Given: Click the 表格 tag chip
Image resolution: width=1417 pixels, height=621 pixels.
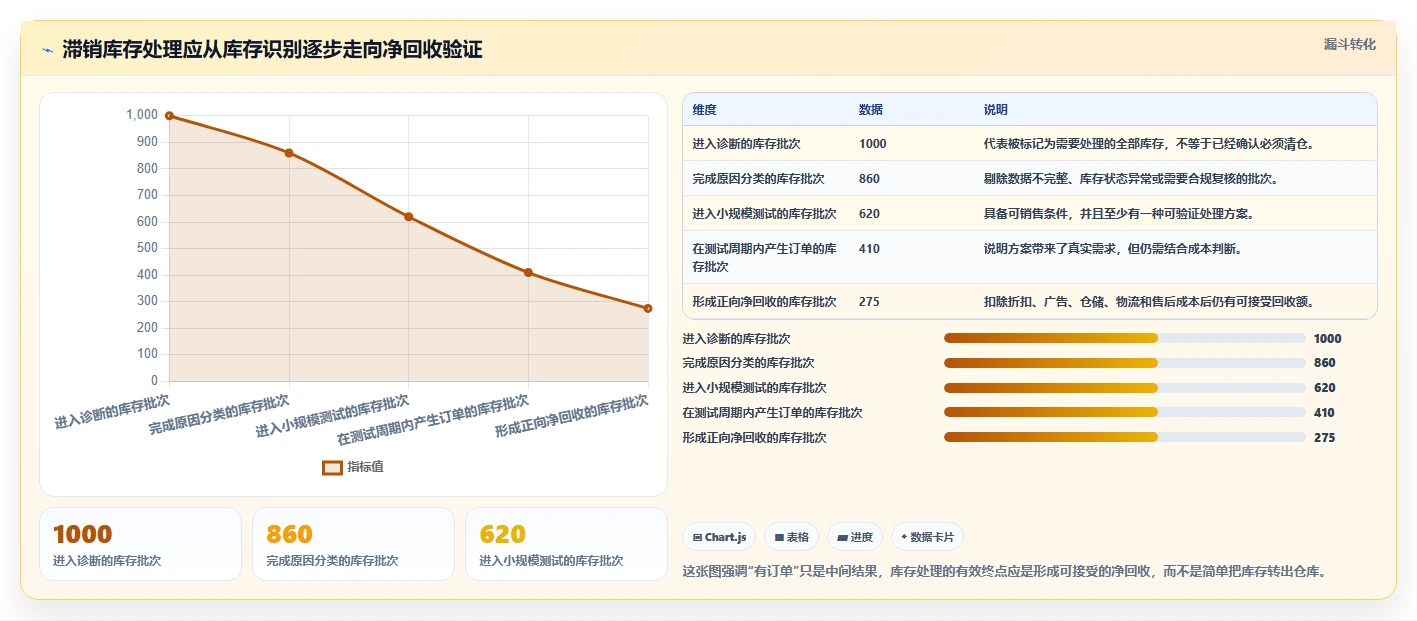Looking at the screenshot, I should [x=791, y=537].
